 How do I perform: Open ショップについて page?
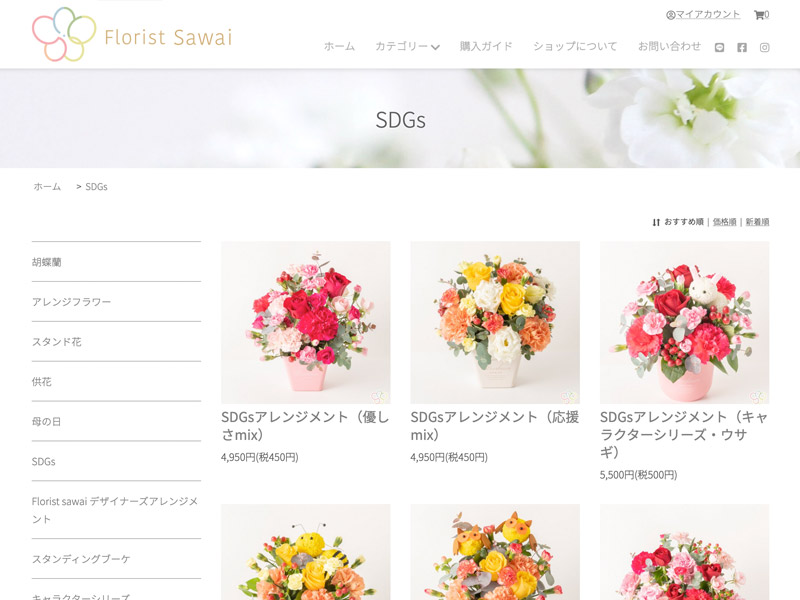tap(575, 46)
